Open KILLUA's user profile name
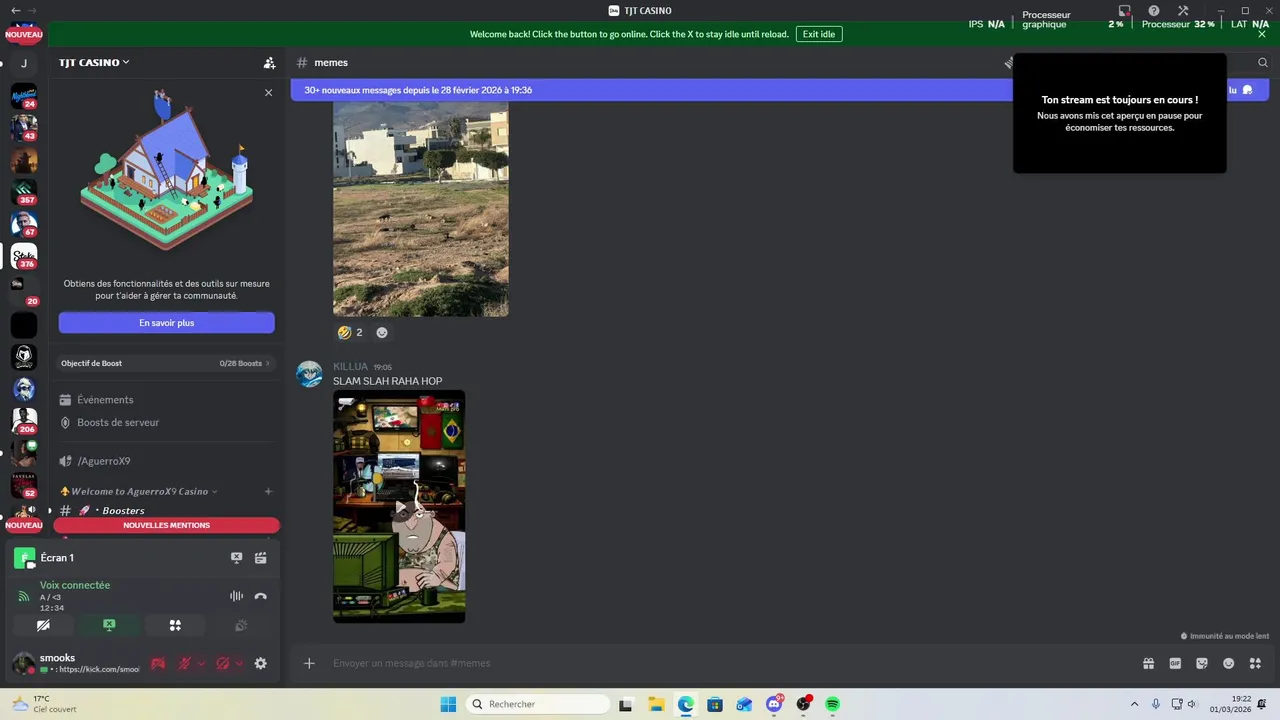Viewport: 1280px width, 720px height. pyautogui.click(x=350, y=367)
